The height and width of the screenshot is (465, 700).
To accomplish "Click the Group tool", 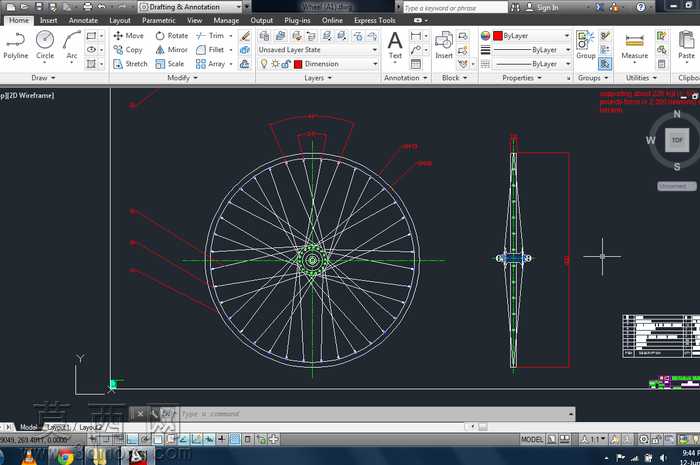I will point(585,45).
